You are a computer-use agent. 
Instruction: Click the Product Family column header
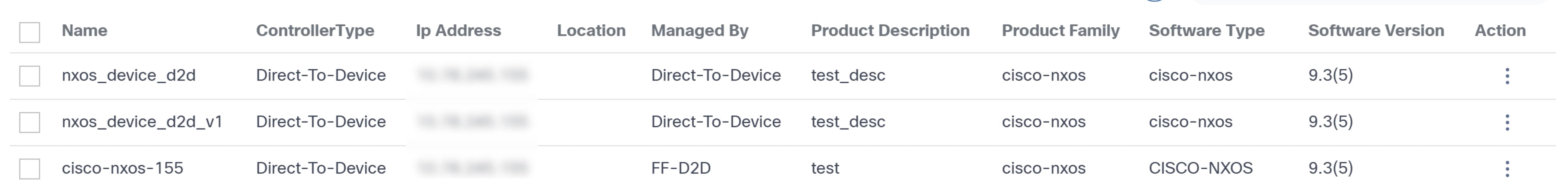click(x=1060, y=31)
